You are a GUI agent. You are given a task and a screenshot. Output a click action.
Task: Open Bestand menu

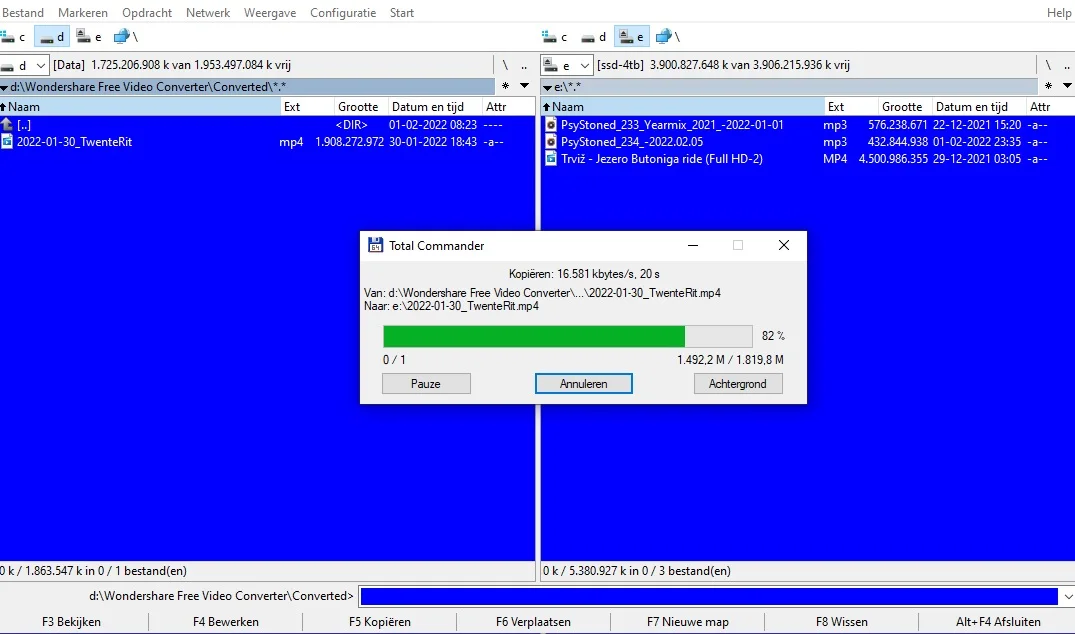pyautogui.click(x=23, y=12)
